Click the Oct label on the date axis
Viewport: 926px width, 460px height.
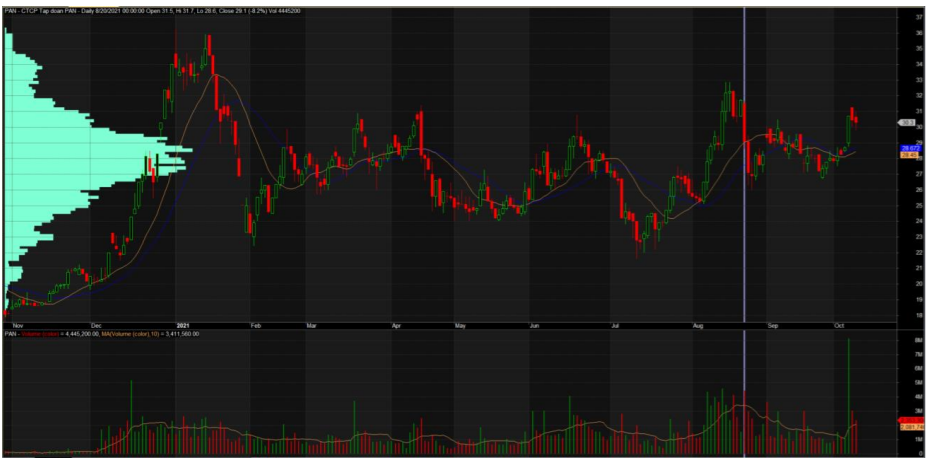837,325
